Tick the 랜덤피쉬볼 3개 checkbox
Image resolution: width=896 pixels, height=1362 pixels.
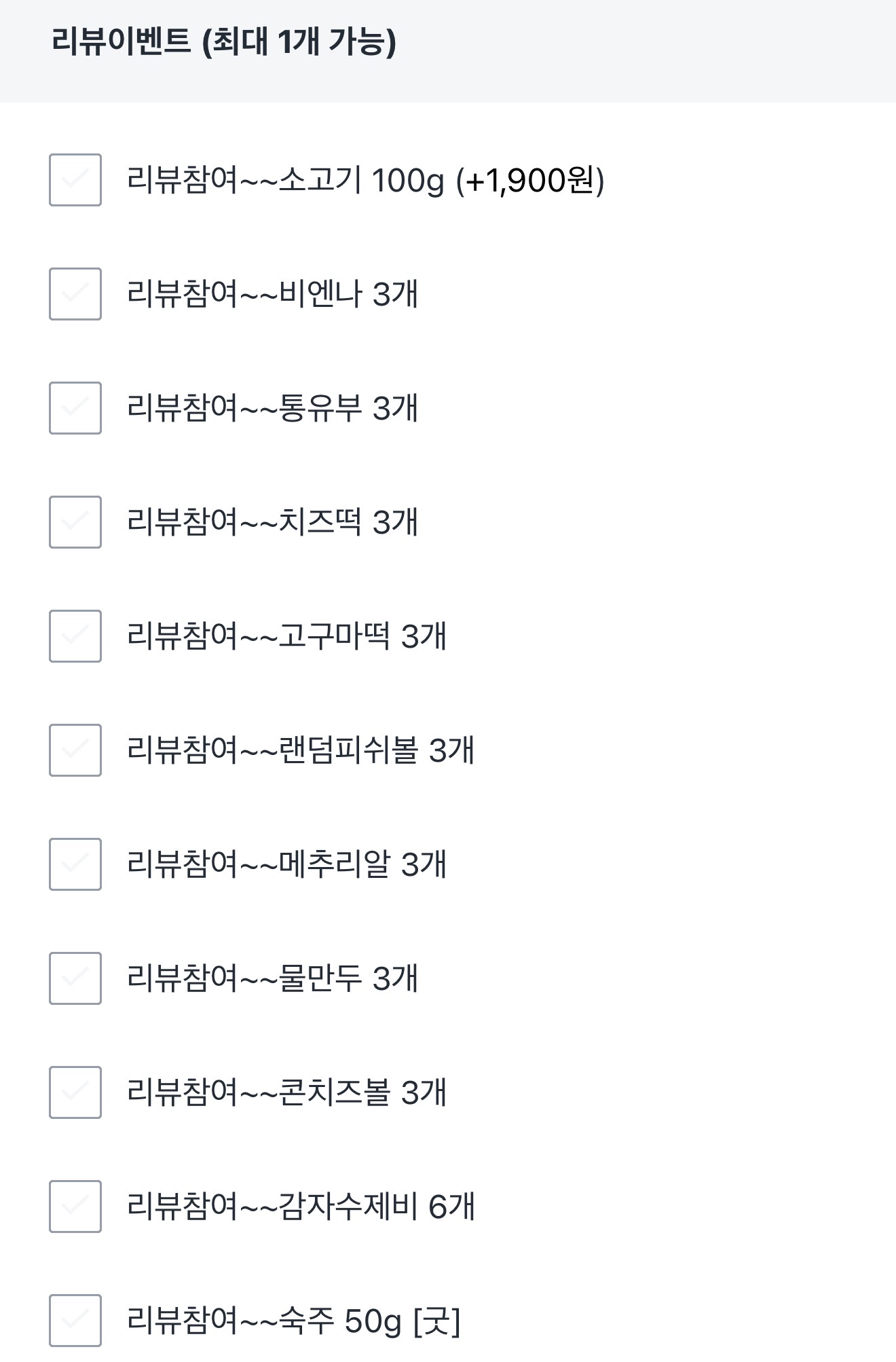(x=75, y=750)
